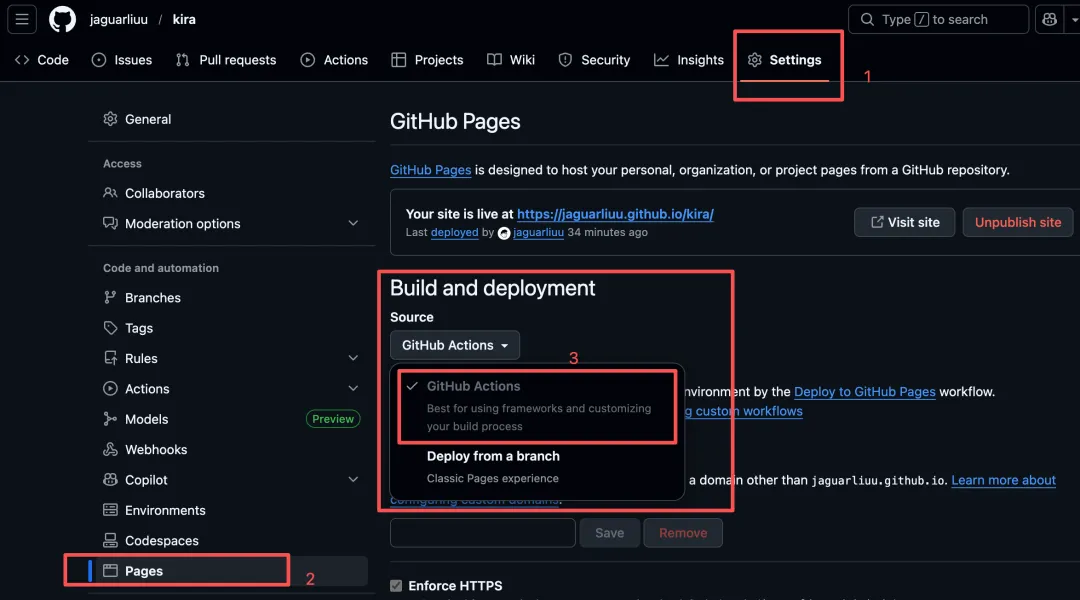Open Webhooks settings text

[x=156, y=449]
